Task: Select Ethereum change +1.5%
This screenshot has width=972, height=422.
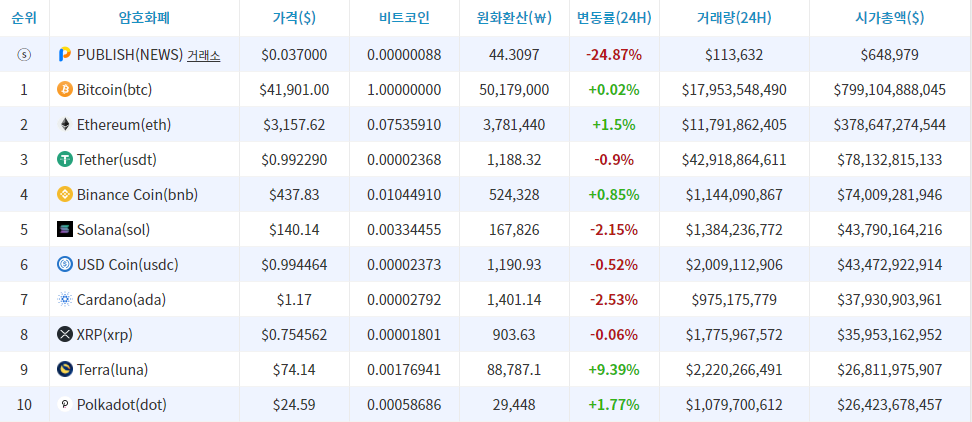Action: (614, 125)
